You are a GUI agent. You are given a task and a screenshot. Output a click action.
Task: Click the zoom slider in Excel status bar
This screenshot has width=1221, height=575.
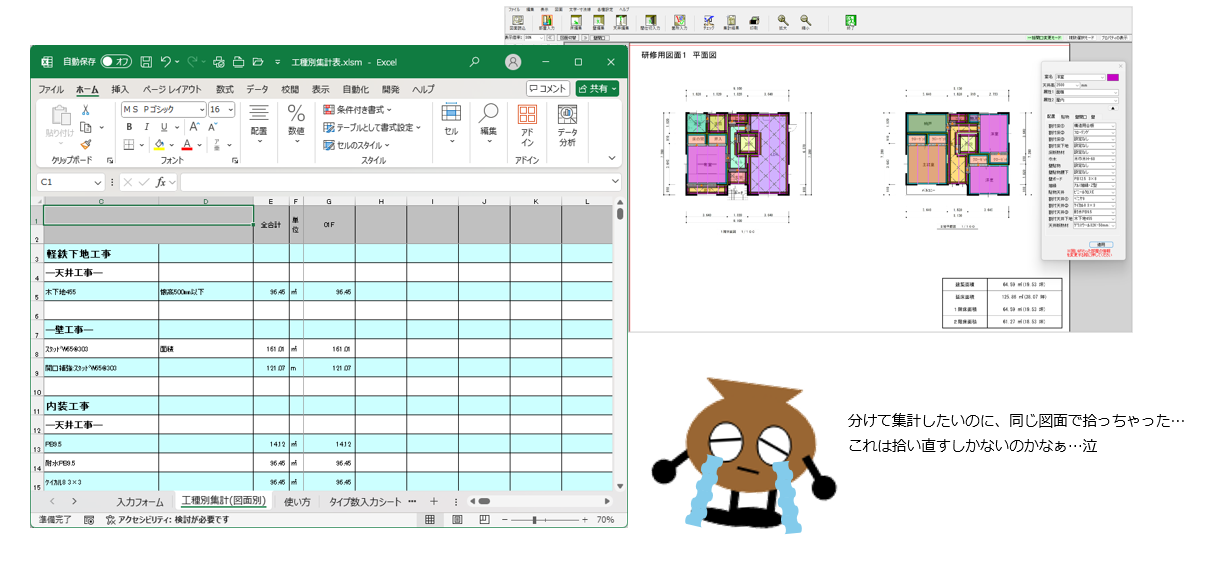[536, 520]
